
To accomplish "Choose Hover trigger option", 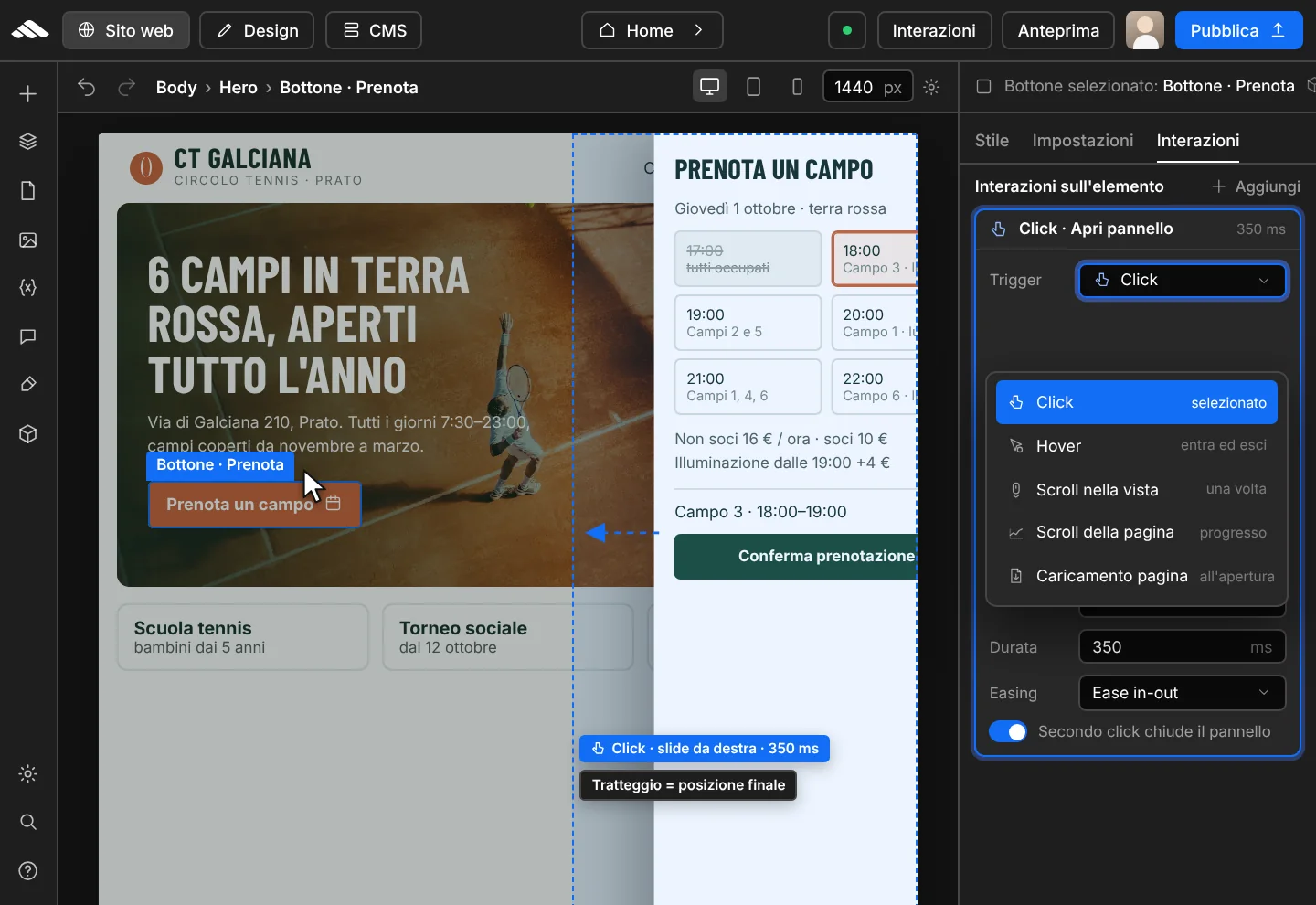I will coord(1137,446).
